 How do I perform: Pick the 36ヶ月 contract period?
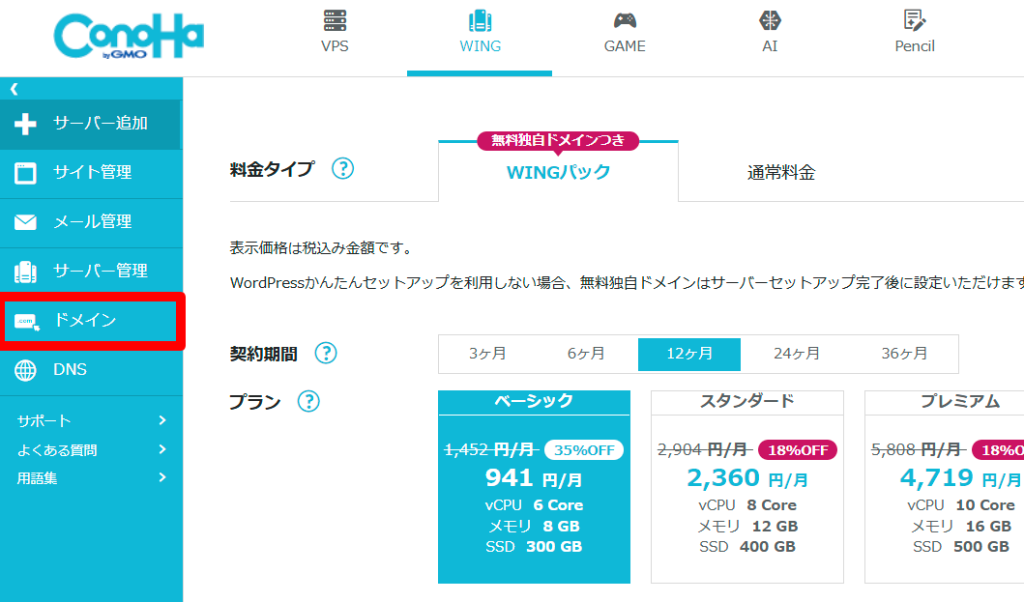point(904,354)
